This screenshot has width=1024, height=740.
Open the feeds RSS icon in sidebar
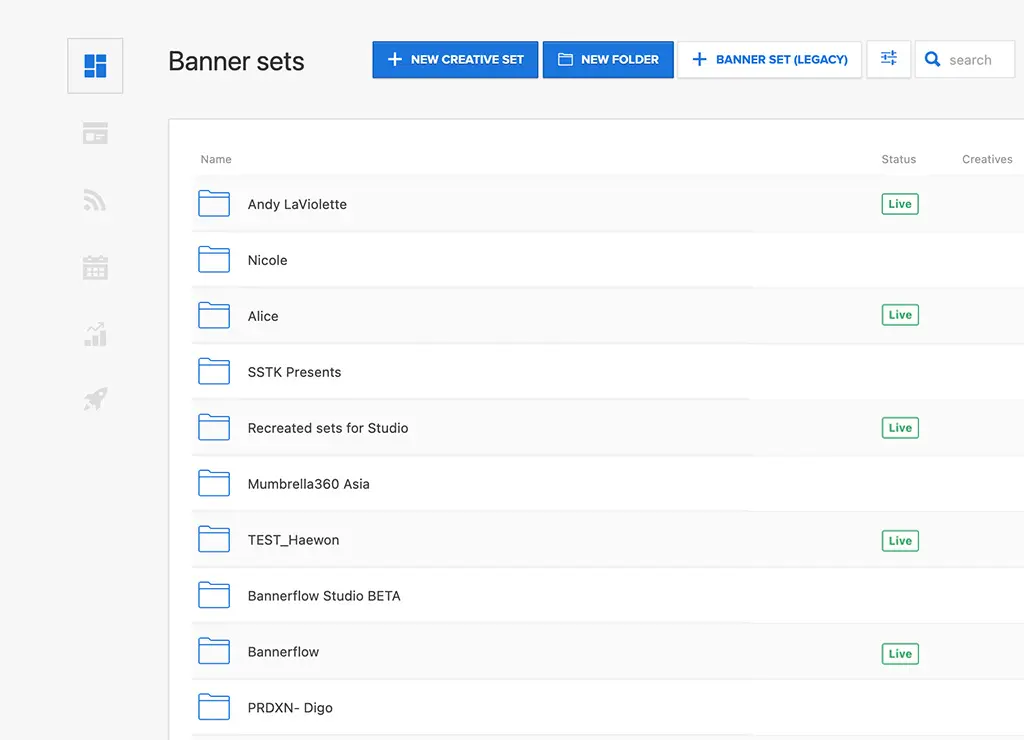point(95,201)
